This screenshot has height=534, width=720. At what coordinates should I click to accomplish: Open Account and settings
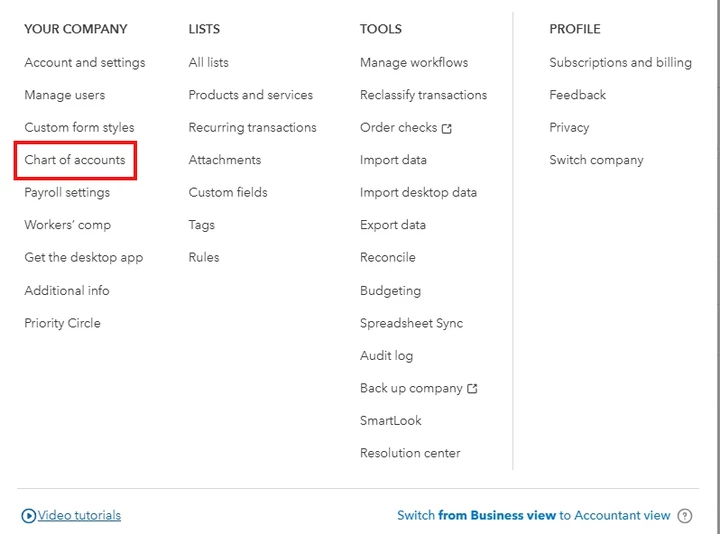pyautogui.click(x=85, y=62)
